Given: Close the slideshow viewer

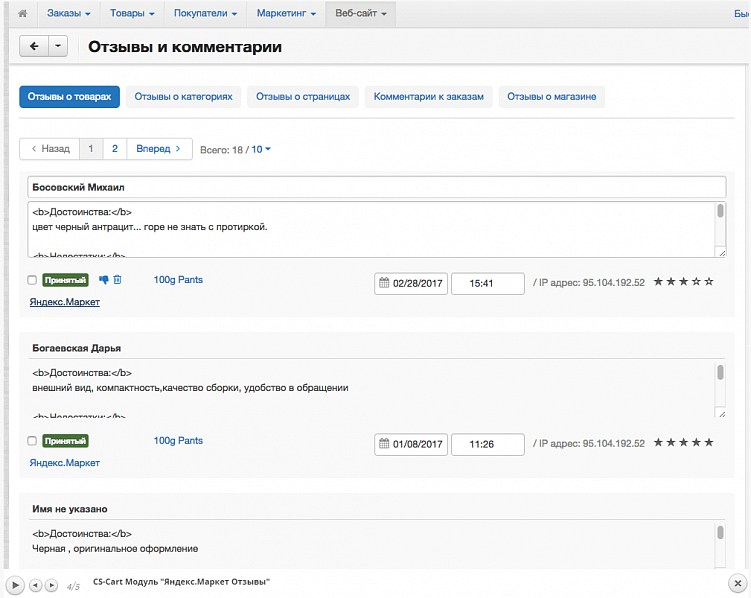Looking at the screenshot, I should [738, 584].
